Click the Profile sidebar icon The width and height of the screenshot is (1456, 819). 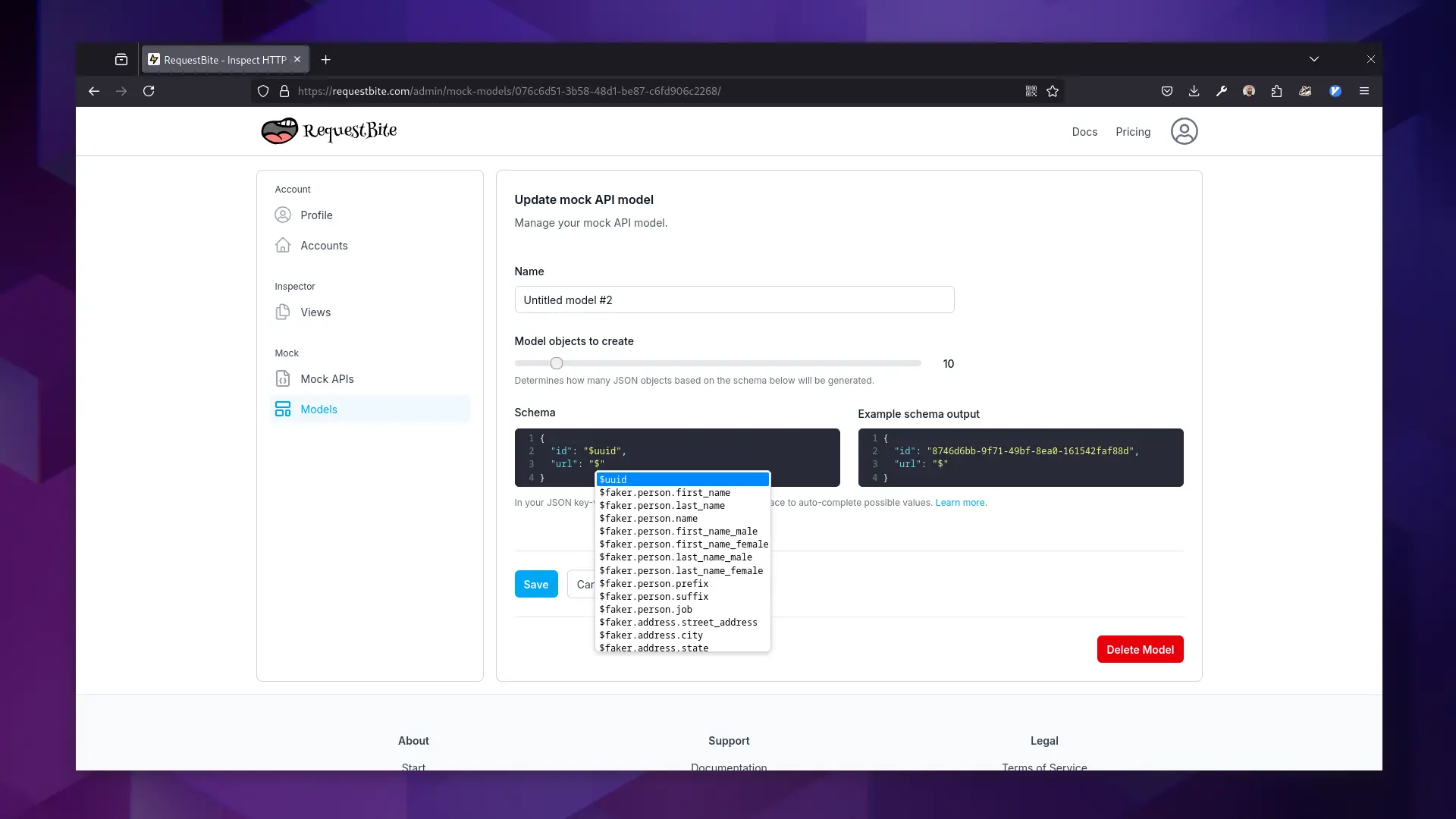click(283, 215)
